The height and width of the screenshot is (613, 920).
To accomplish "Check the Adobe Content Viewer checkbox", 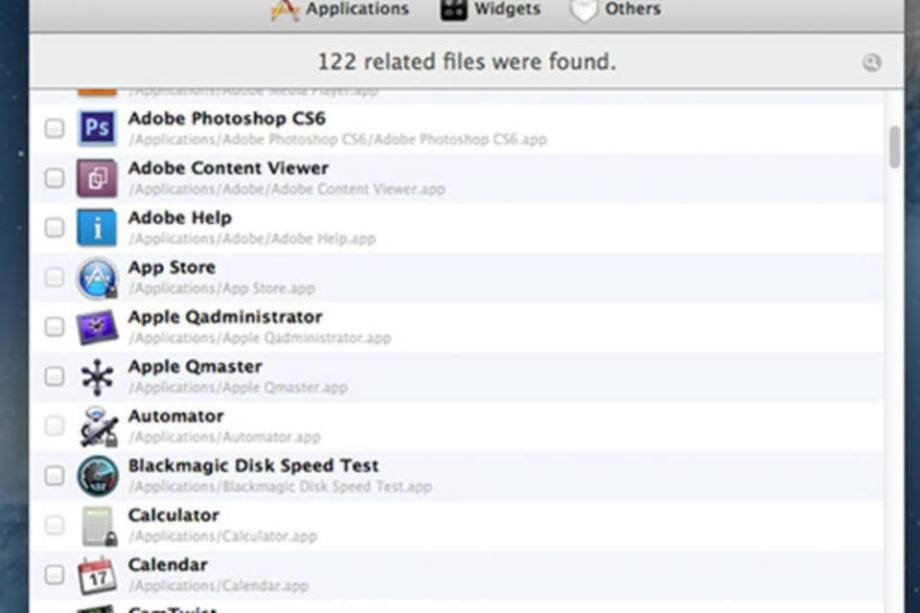I will point(55,178).
